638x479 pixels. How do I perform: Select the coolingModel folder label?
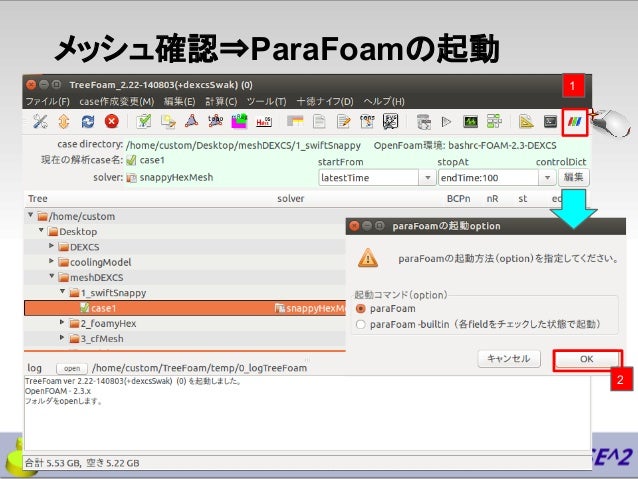click(x=101, y=262)
